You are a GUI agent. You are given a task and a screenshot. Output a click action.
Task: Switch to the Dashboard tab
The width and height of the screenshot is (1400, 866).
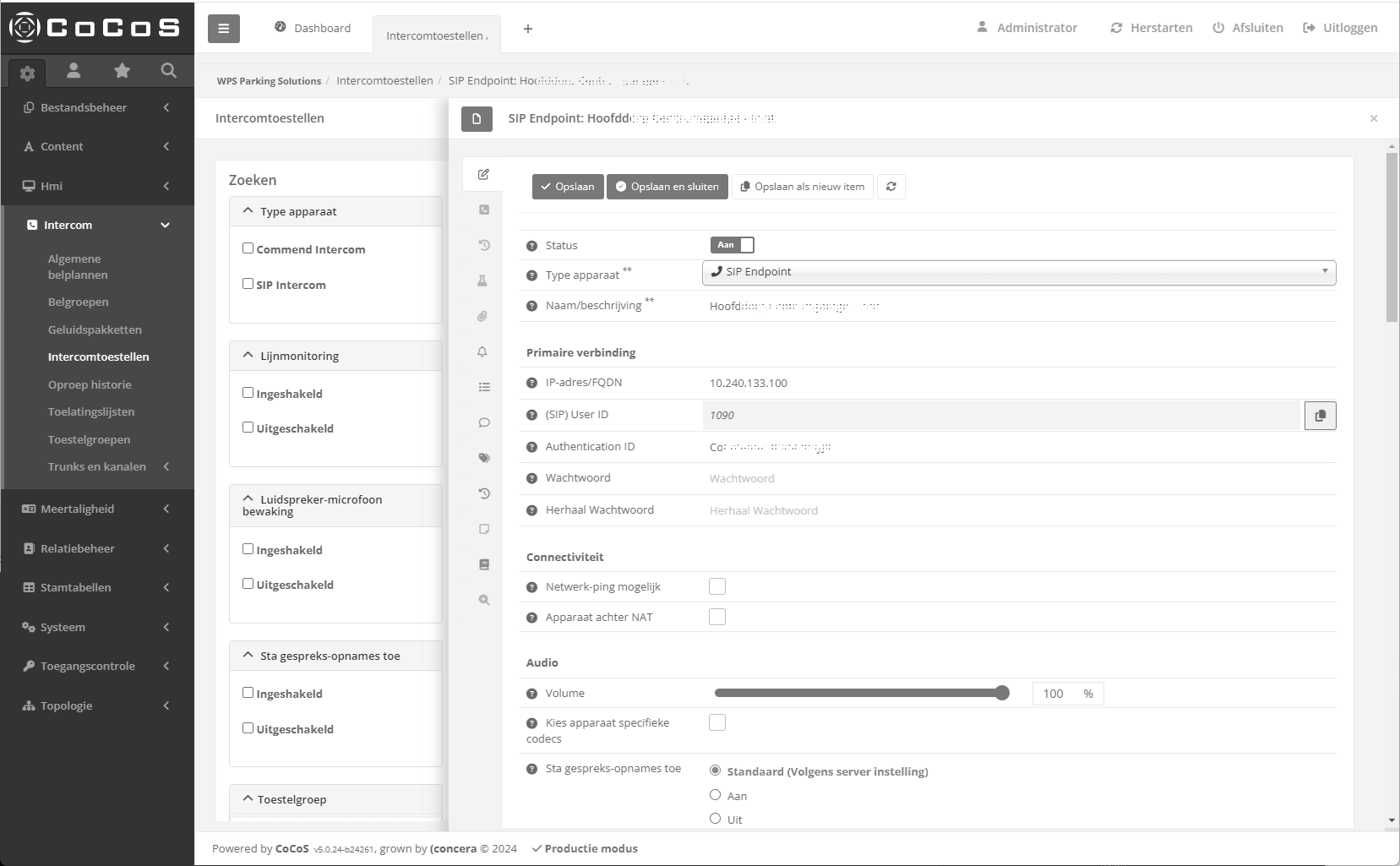coord(313,28)
